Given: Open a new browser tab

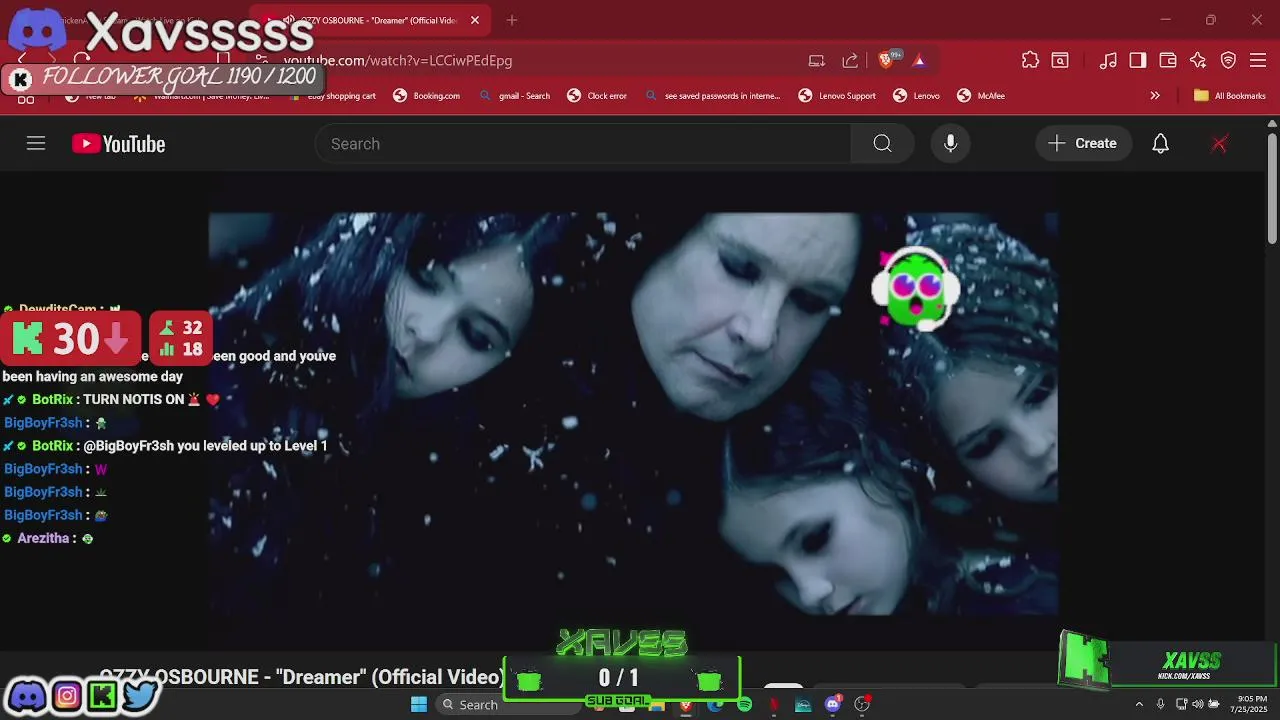Looking at the screenshot, I should tap(512, 20).
